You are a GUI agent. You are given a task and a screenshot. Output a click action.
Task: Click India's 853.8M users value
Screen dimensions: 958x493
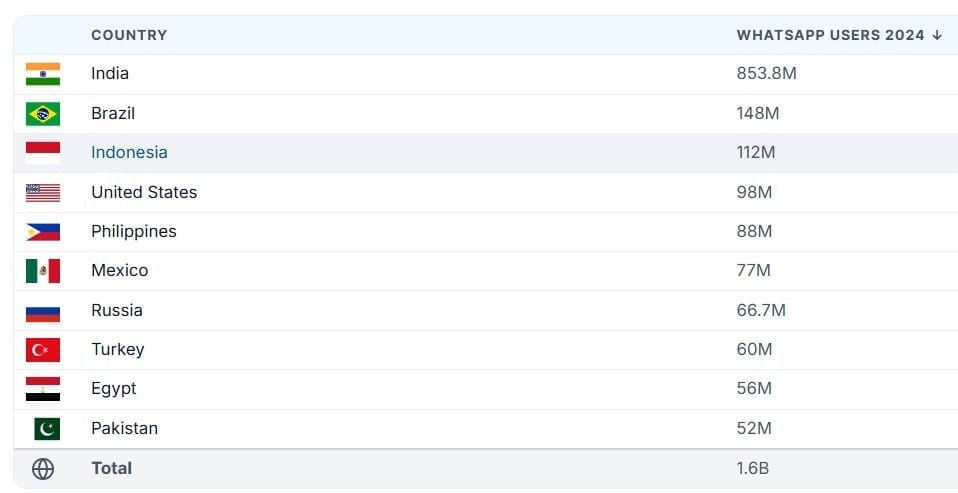[x=766, y=74]
